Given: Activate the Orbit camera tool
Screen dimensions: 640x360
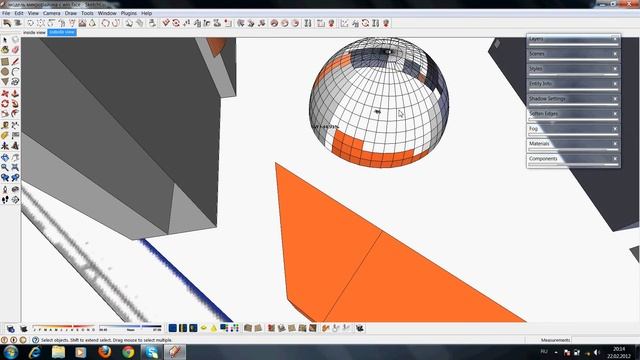Looking at the screenshot, I should point(5,157).
